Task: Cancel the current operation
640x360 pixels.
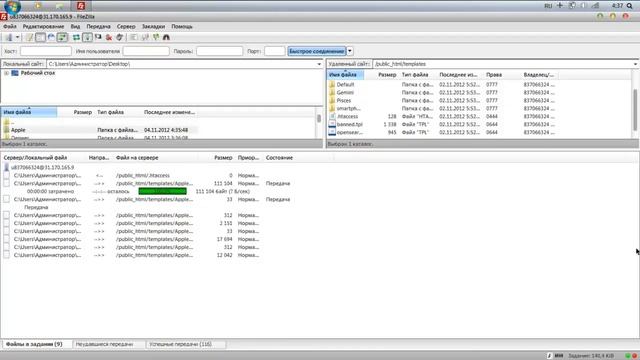Action: [x=98, y=37]
